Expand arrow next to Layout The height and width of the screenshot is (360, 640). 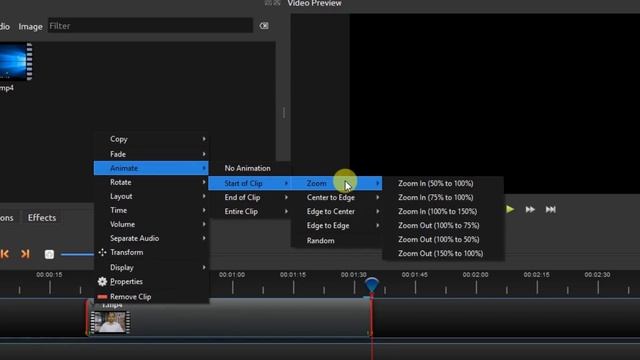coord(204,196)
